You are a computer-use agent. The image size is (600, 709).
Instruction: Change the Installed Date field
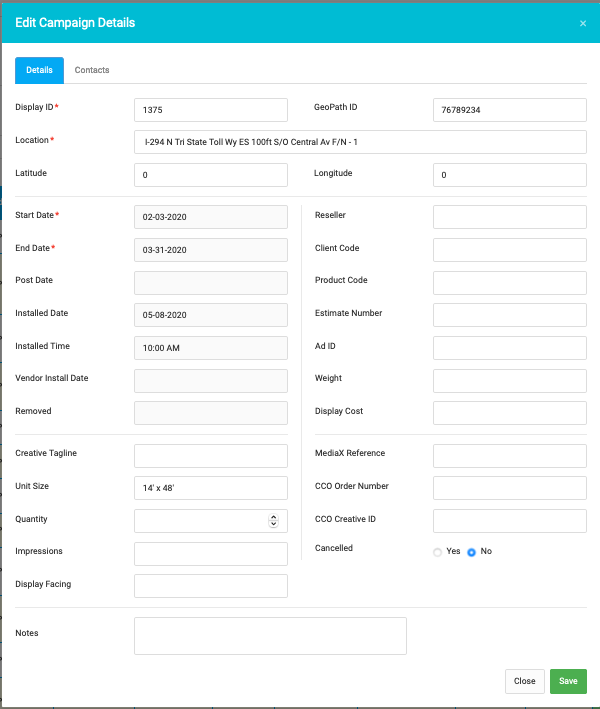(211, 315)
